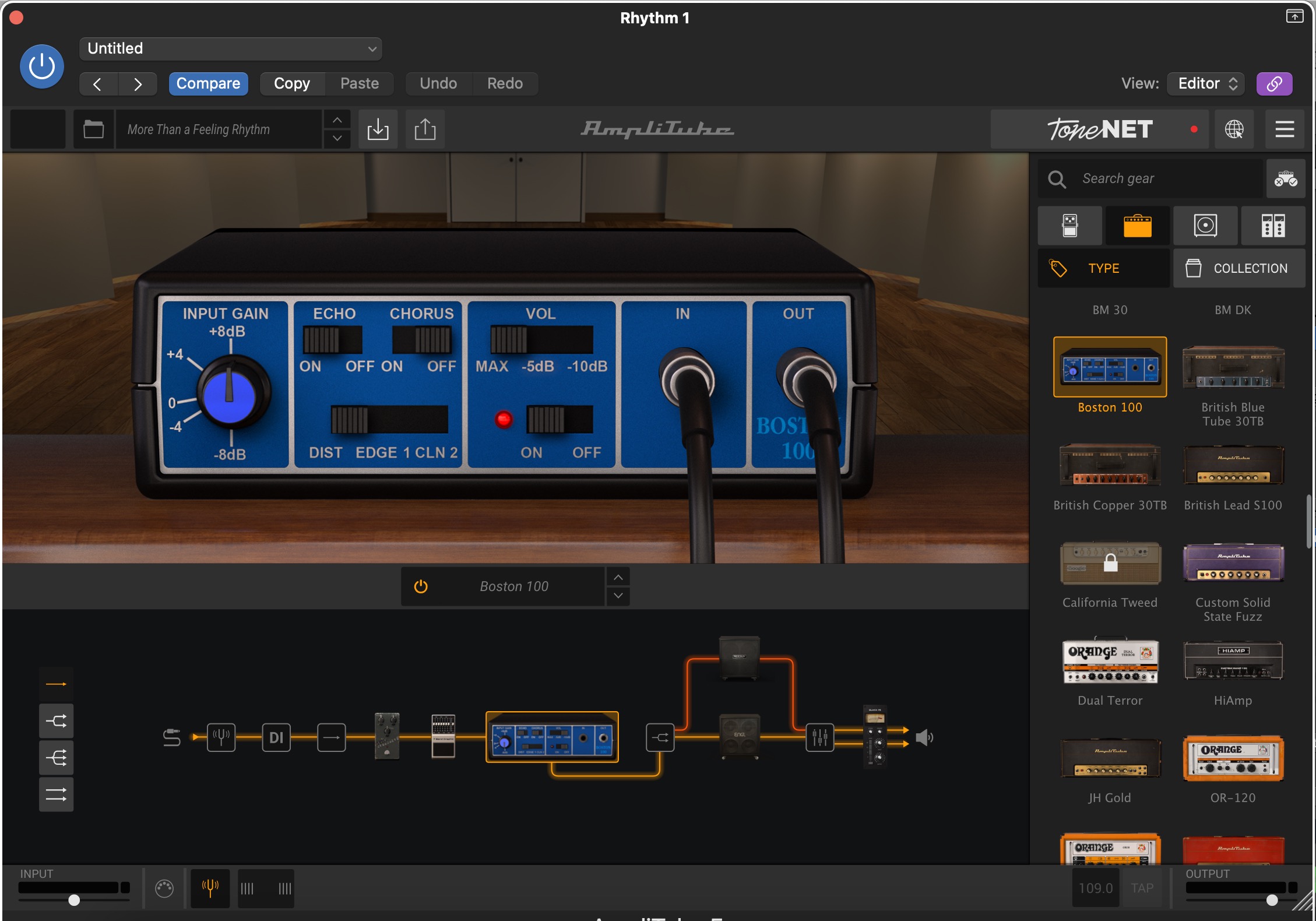Click the Paste button

coord(360,84)
